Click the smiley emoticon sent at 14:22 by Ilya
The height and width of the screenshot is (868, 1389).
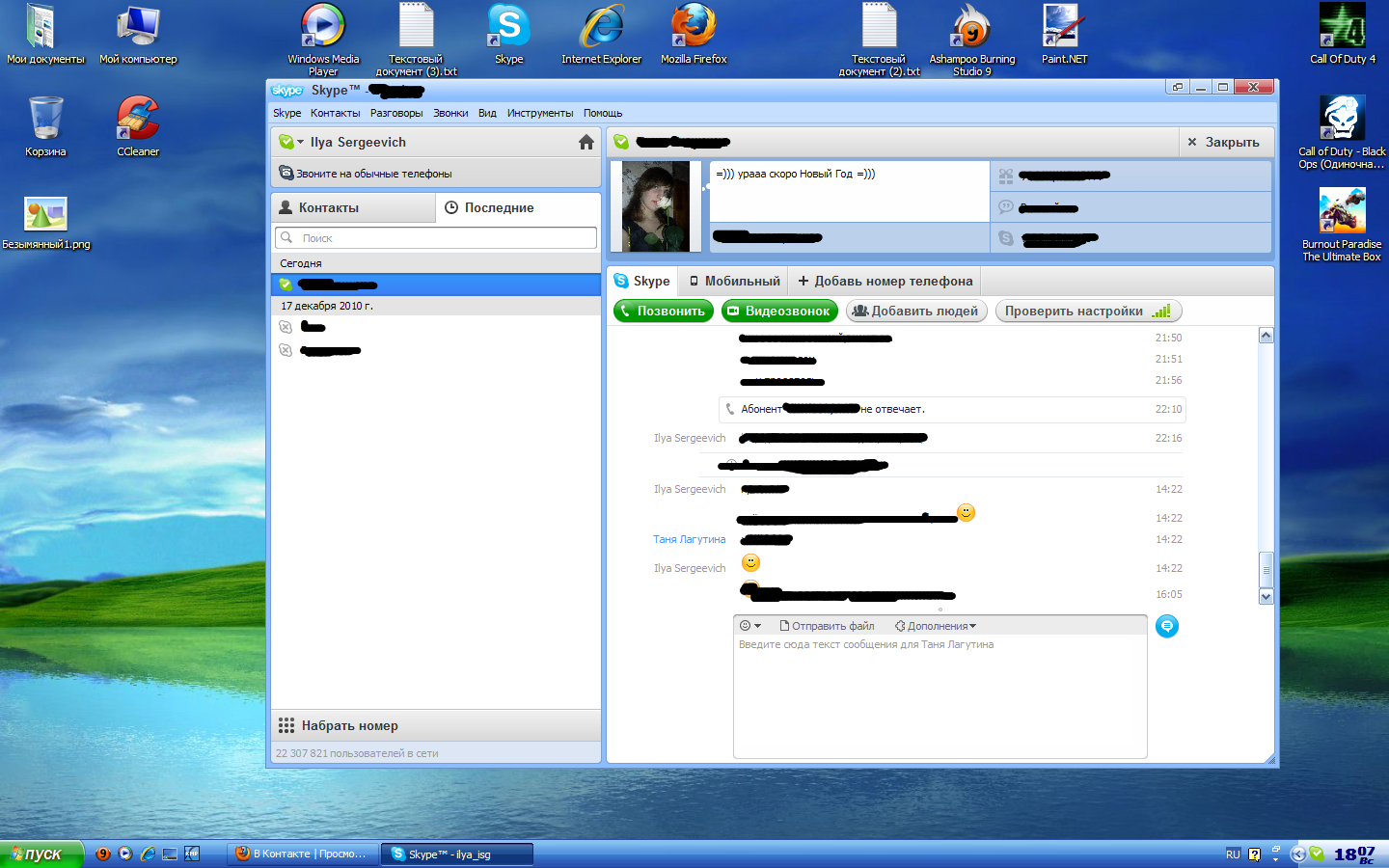(x=750, y=562)
